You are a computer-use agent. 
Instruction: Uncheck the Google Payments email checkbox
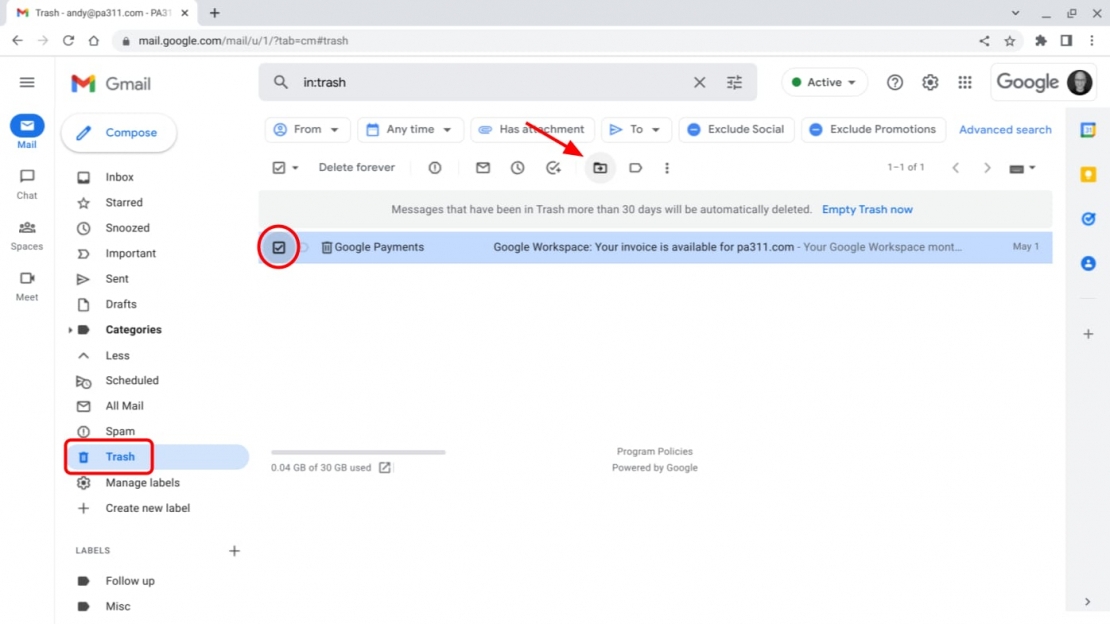coord(278,247)
